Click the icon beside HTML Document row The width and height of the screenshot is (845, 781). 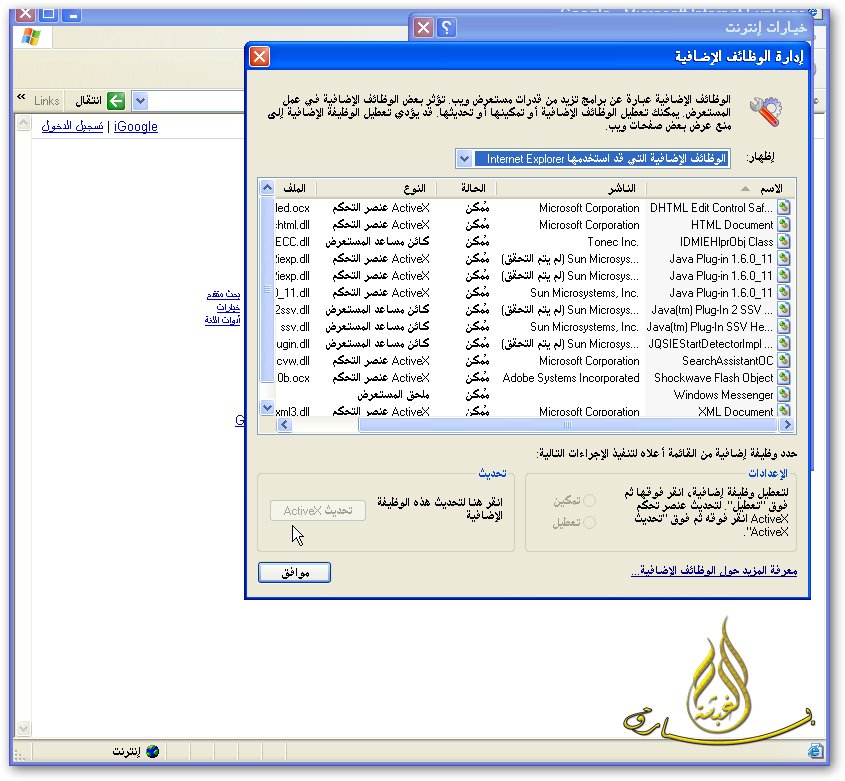click(x=784, y=224)
